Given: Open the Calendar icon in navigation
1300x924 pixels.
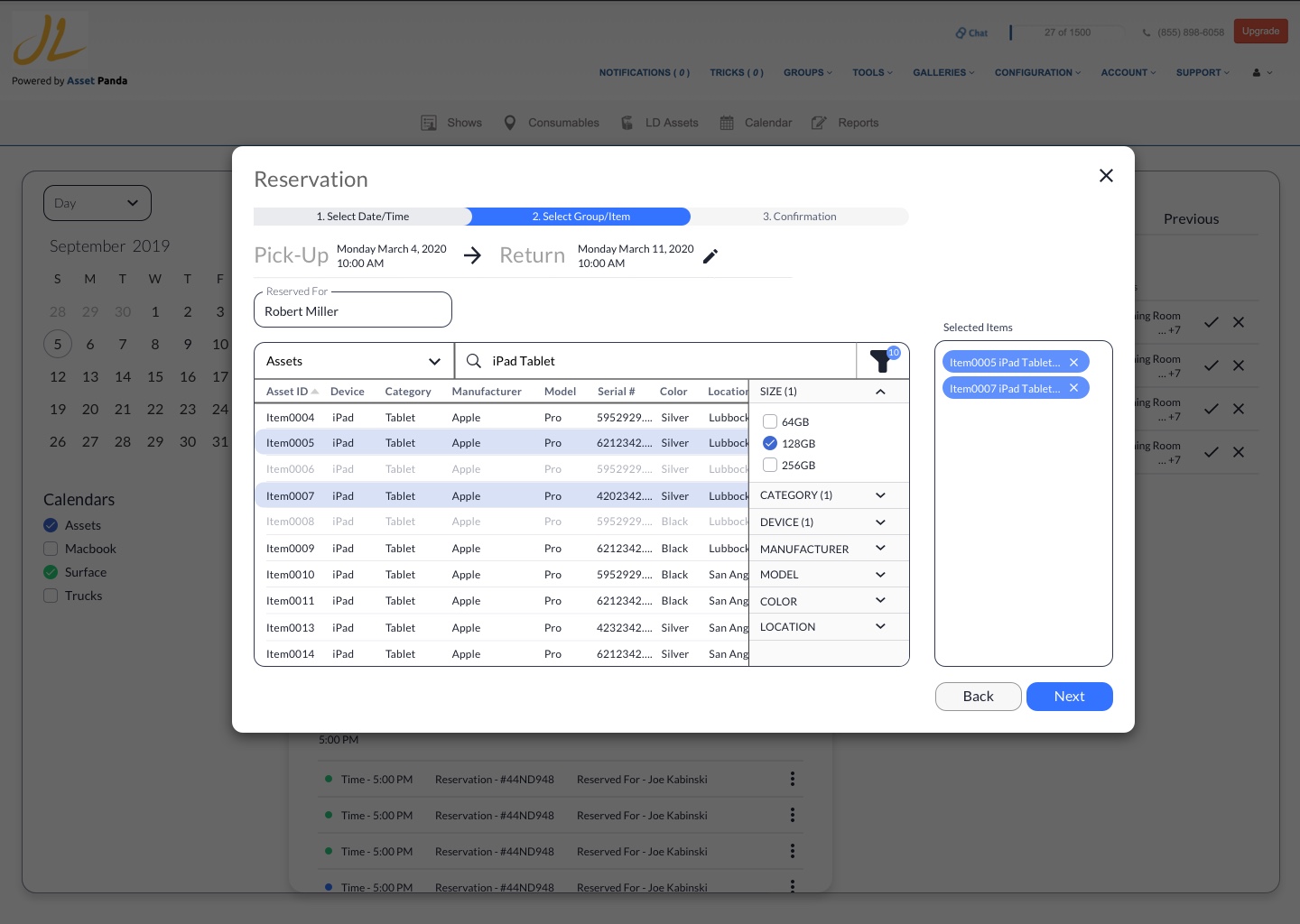Looking at the screenshot, I should 727,123.
